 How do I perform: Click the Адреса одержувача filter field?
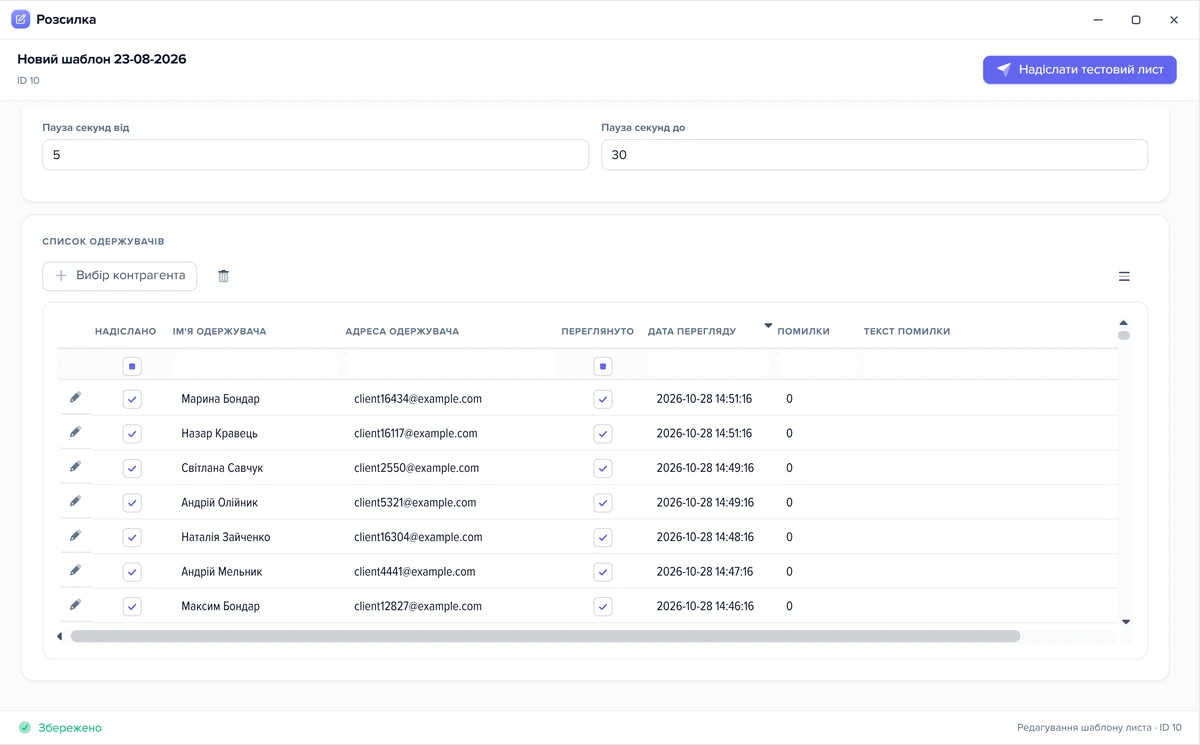[450, 366]
